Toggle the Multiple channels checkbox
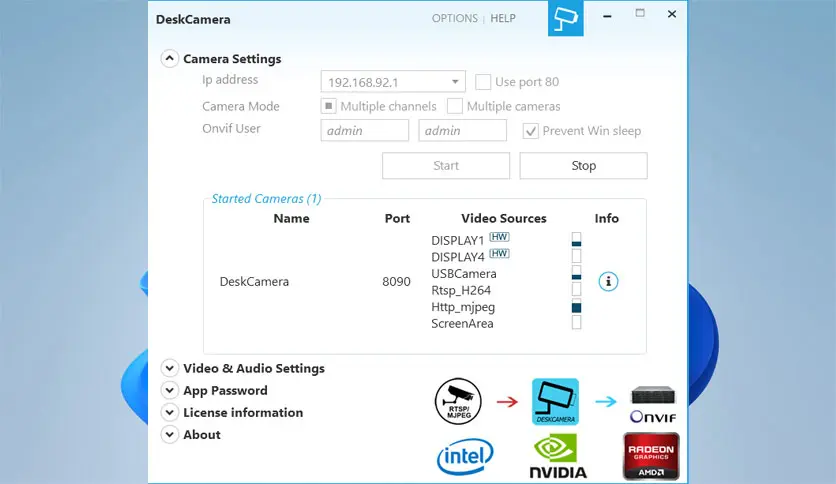 click(328, 106)
